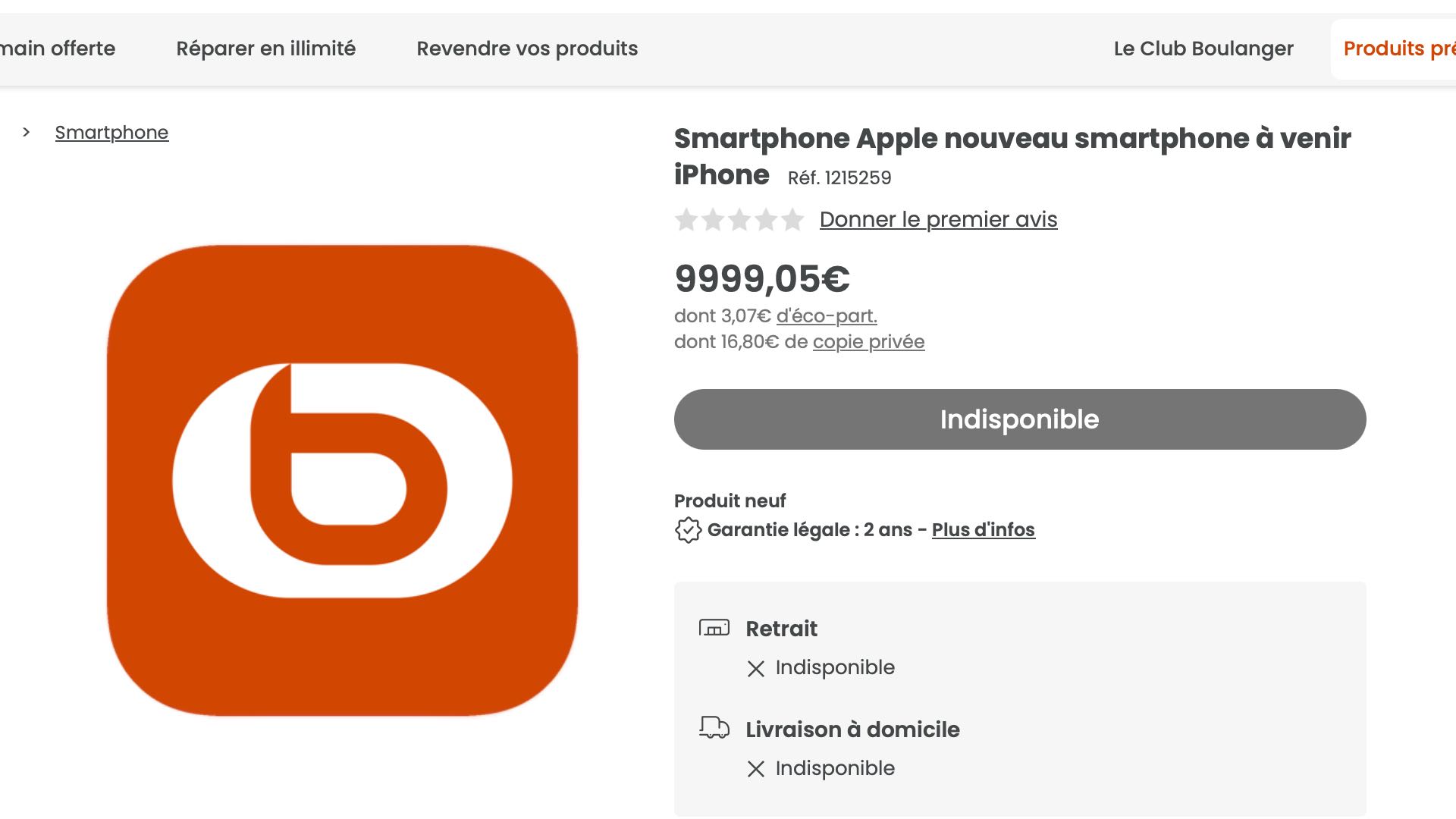
Task: Open the d'éco-part. info link
Action: [827, 316]
